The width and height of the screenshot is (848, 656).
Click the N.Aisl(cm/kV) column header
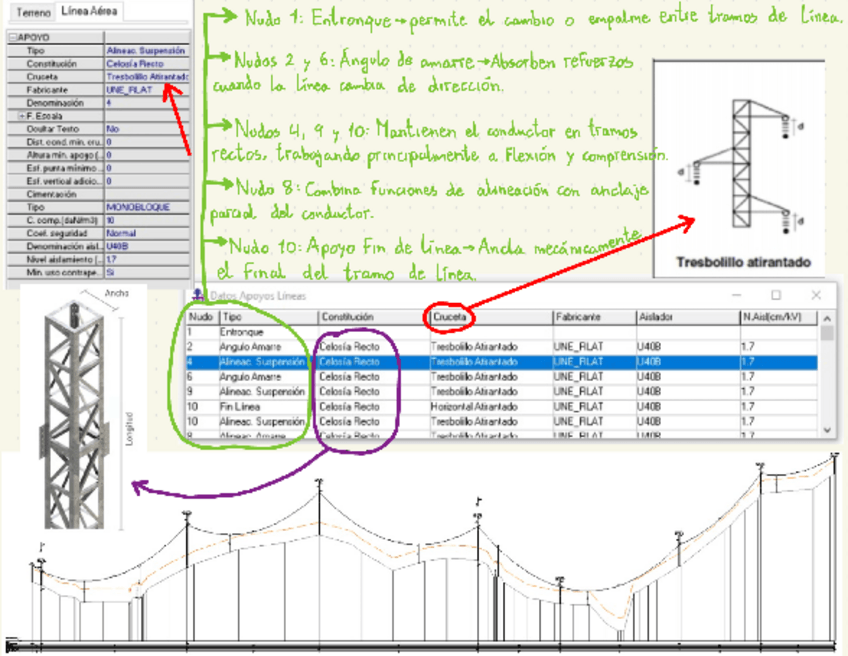[x=778, y=317]
